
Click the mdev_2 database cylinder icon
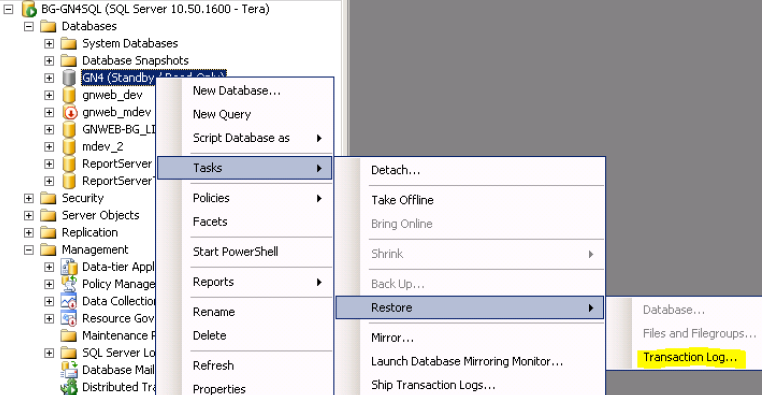click(x=69, y=146)
